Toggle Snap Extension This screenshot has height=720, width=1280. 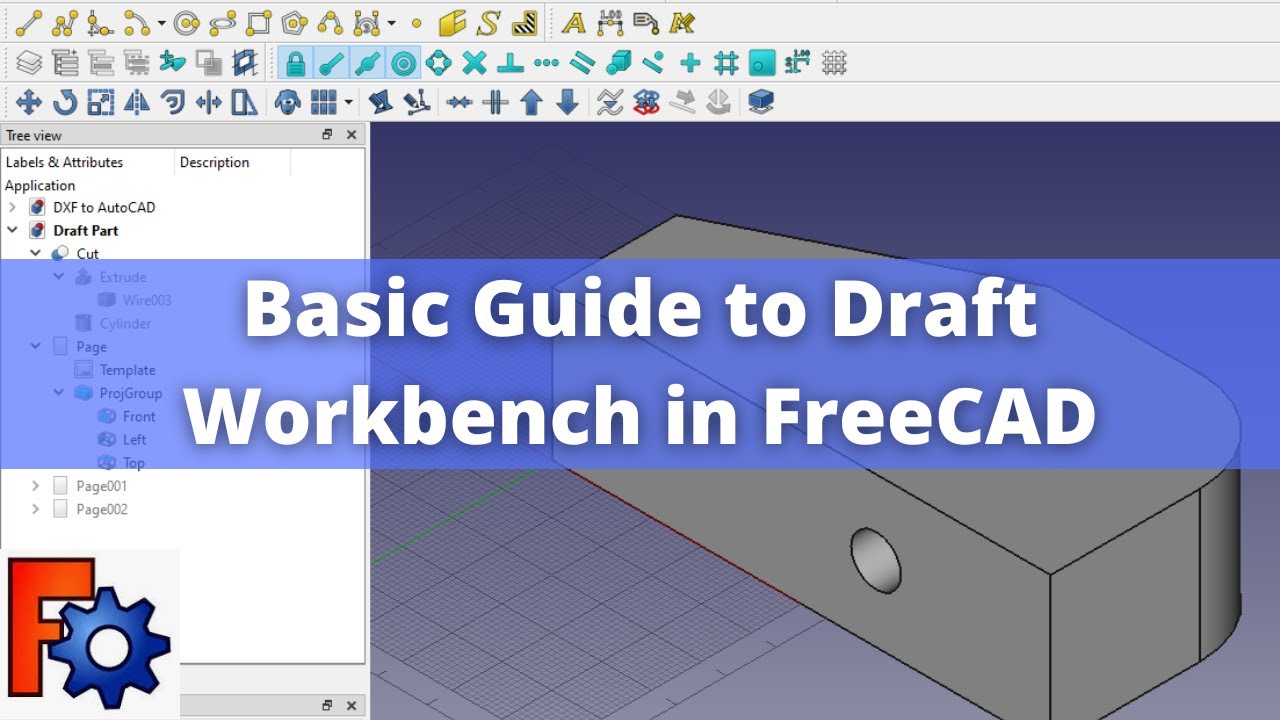[546, 63]
